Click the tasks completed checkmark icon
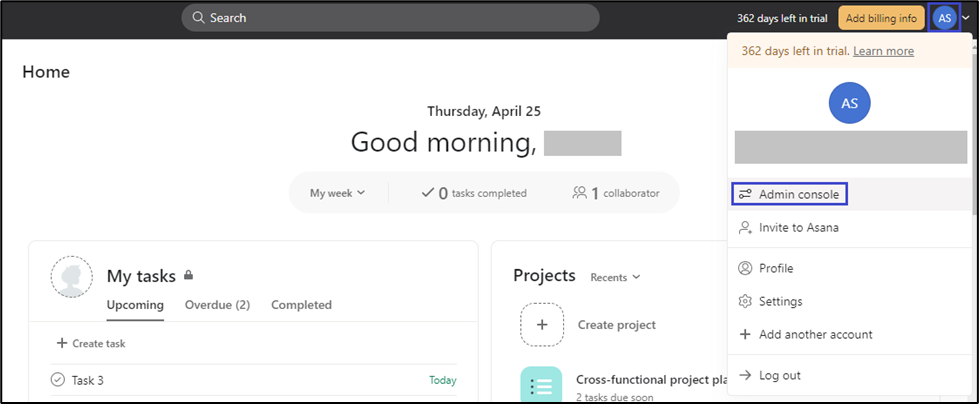The image size is (979, 404). click(427, 193)
